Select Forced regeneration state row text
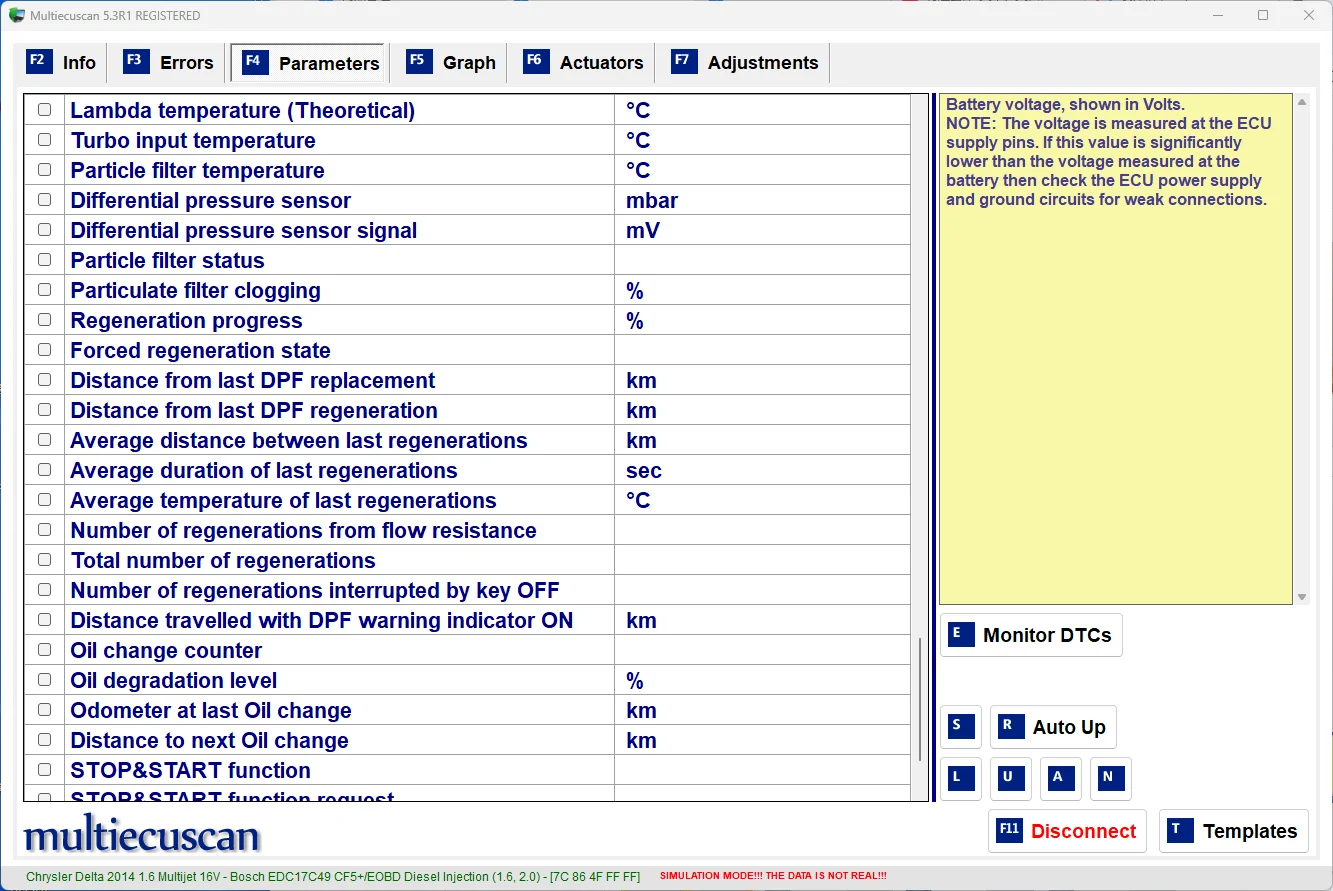 click(200, 351)
